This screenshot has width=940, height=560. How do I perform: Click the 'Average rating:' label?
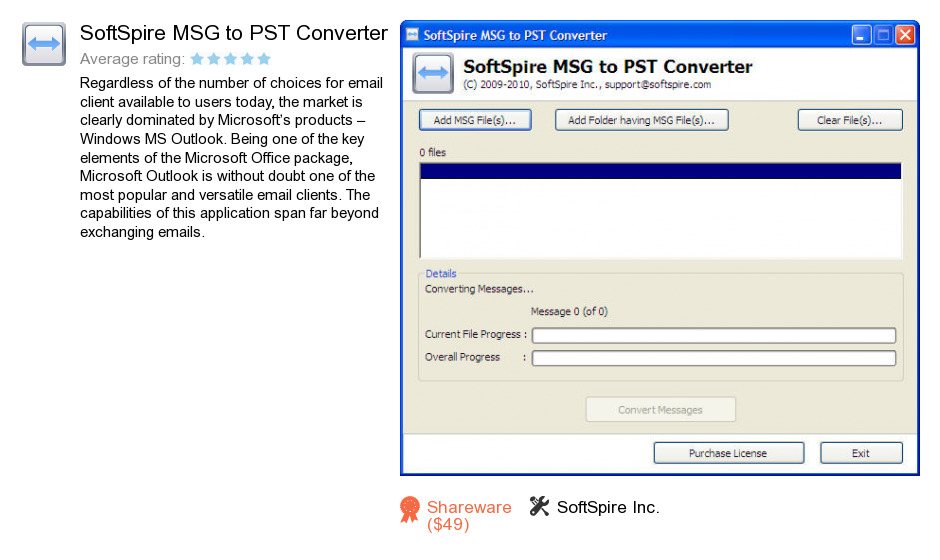click(132, 59)
